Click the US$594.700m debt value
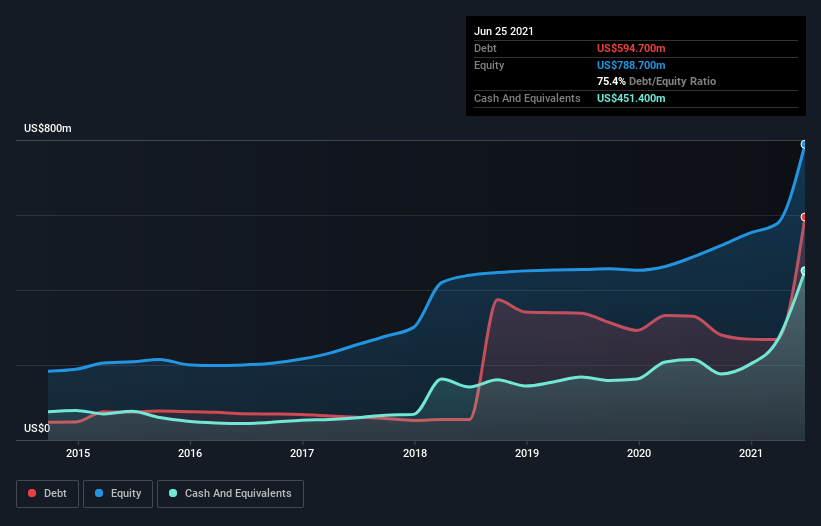821x526 pixels. pyautogui.click(x=631, y=48)
